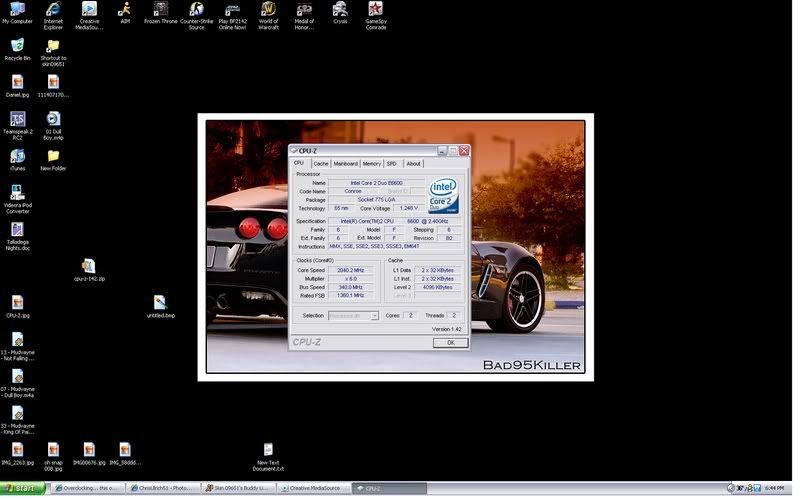
Task: Open the About tab in CPU-Z
Action: 413,163
